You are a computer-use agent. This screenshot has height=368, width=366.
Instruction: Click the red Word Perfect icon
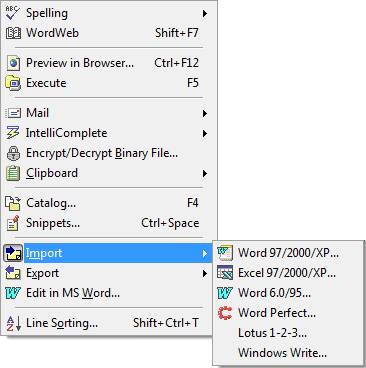(x=225, y=313)
